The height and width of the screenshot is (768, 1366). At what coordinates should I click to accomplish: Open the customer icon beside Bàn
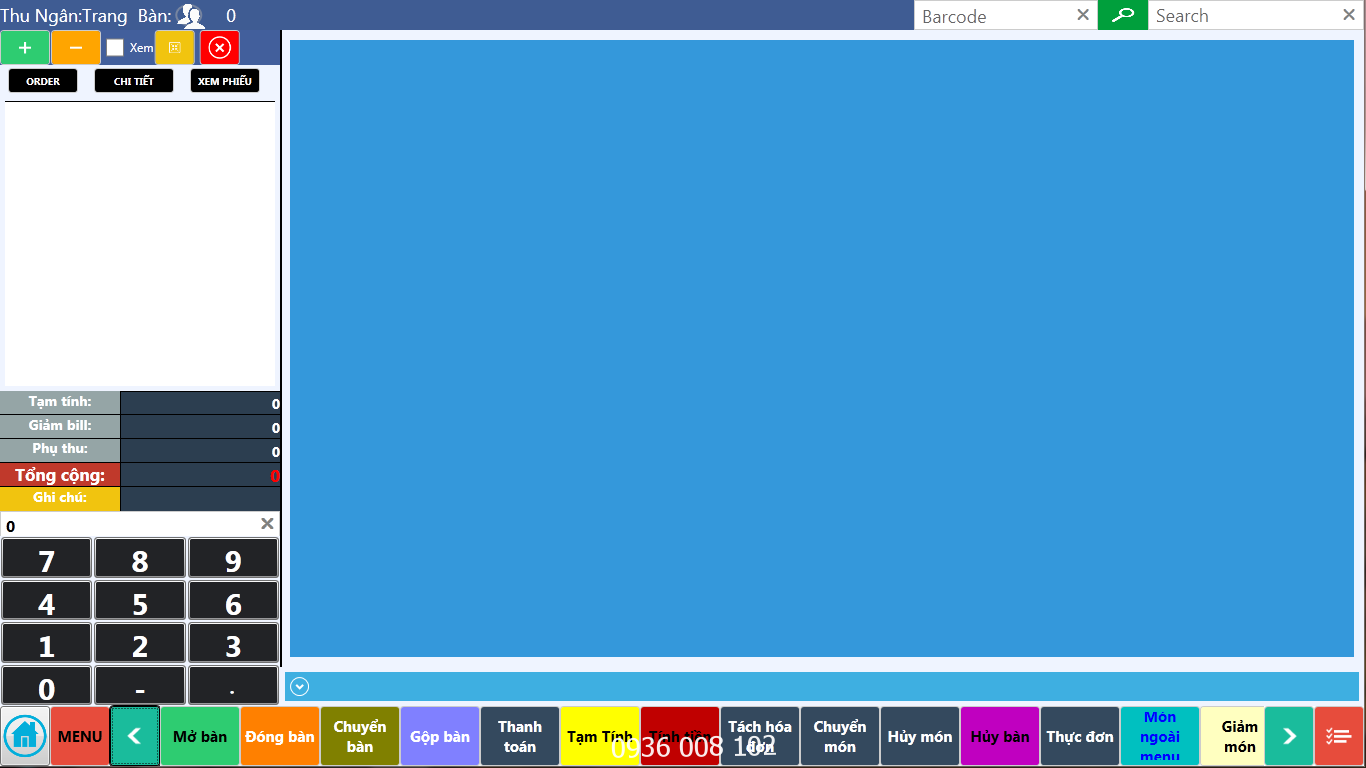[190, 15]
